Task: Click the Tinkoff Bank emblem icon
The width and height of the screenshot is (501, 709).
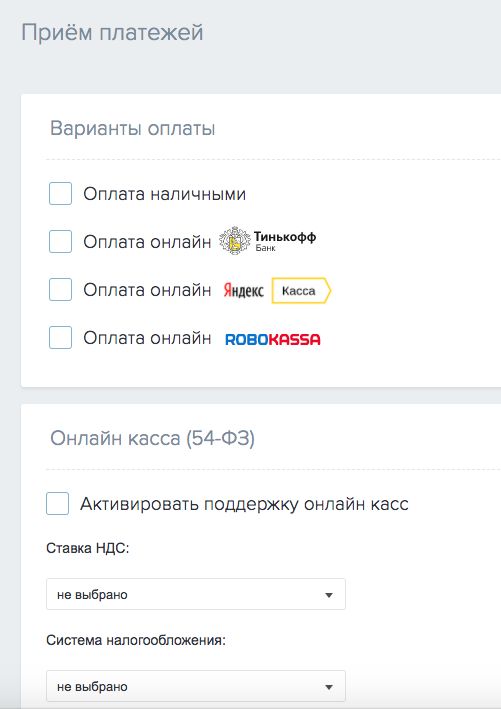Action: pyautogui.click(x=235, y=241)
